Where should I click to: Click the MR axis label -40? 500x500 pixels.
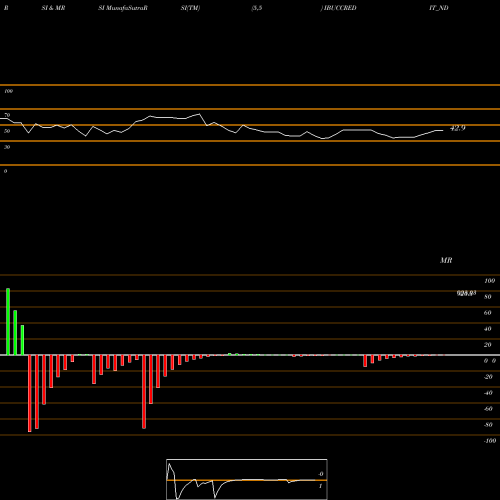pos(488,393)
